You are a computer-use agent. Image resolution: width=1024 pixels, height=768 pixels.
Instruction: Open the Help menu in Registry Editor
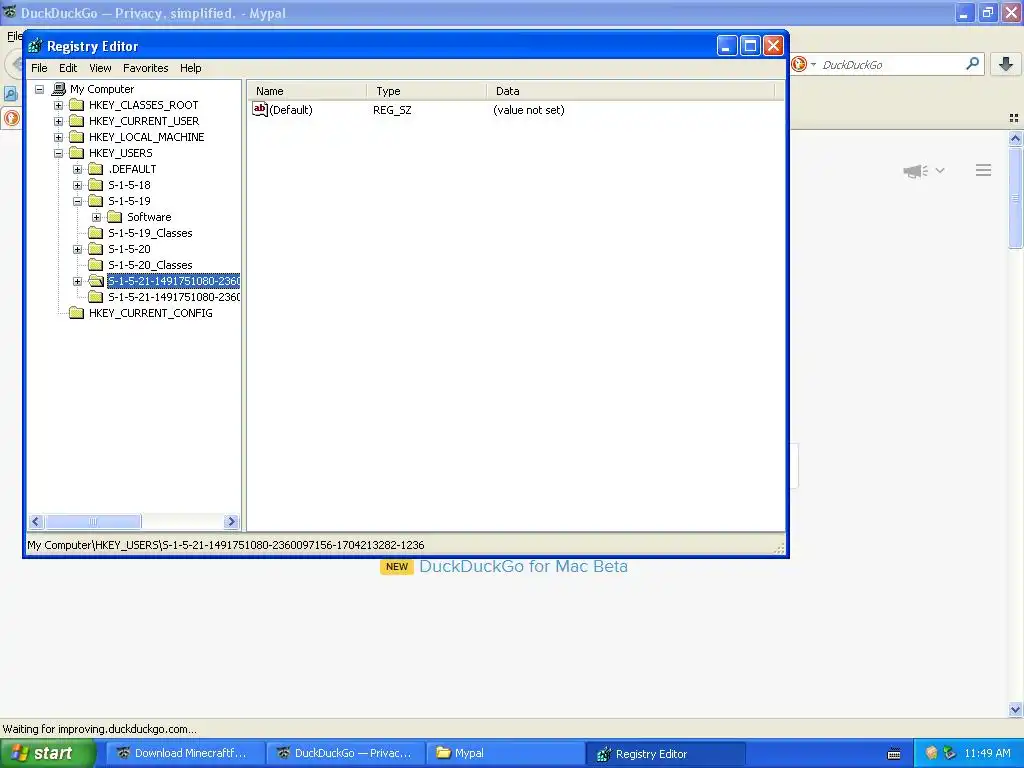coord(191,68)
